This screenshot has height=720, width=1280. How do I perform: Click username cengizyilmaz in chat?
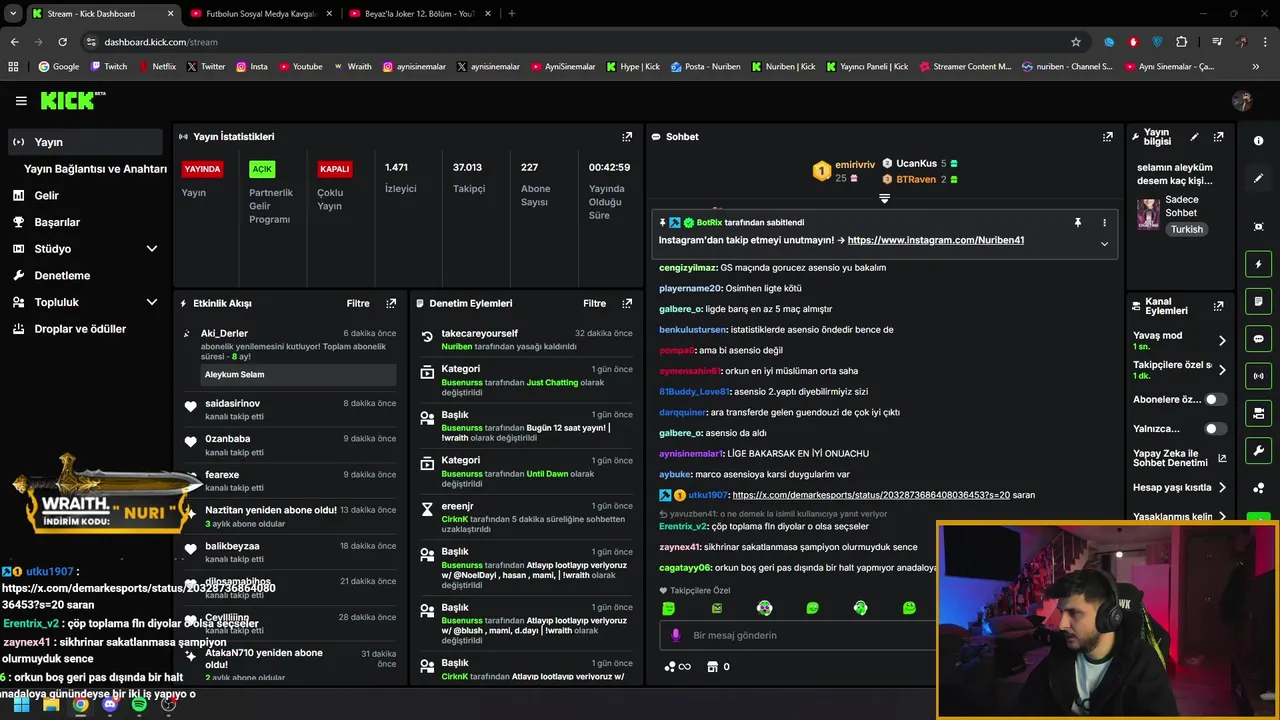tap(688, 268)
